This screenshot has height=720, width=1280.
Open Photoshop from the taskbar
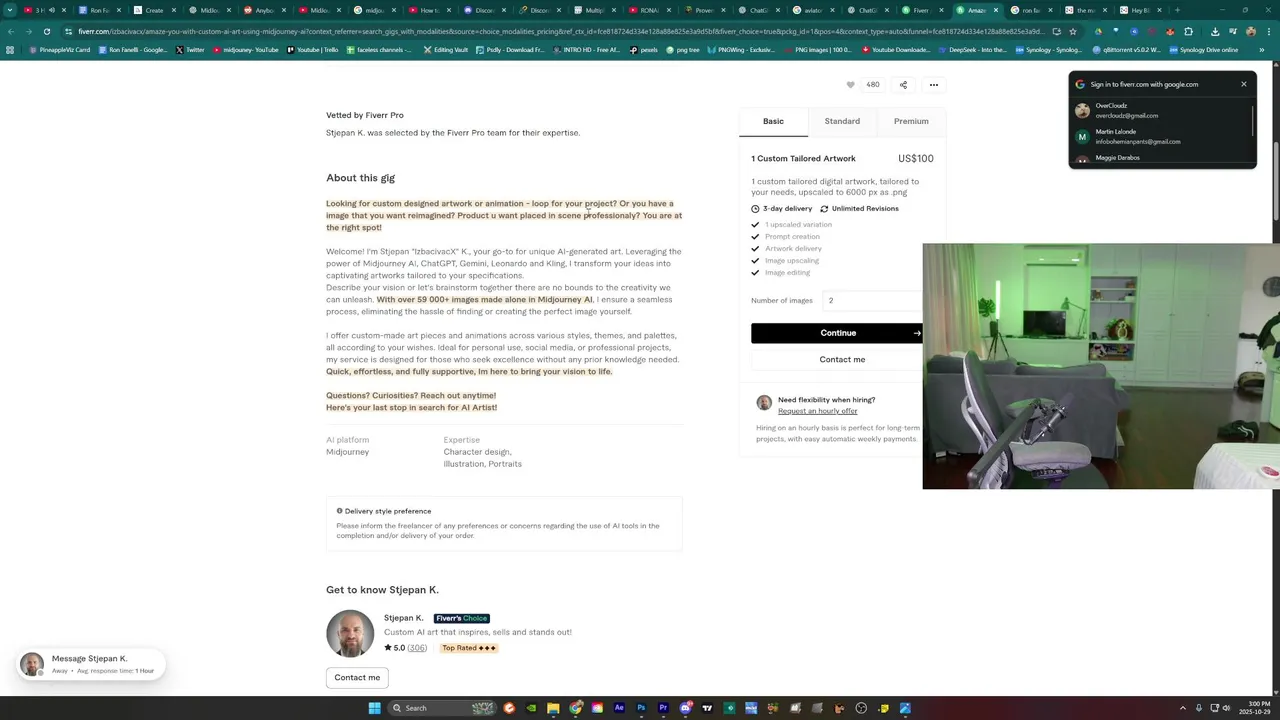(641, 708)
